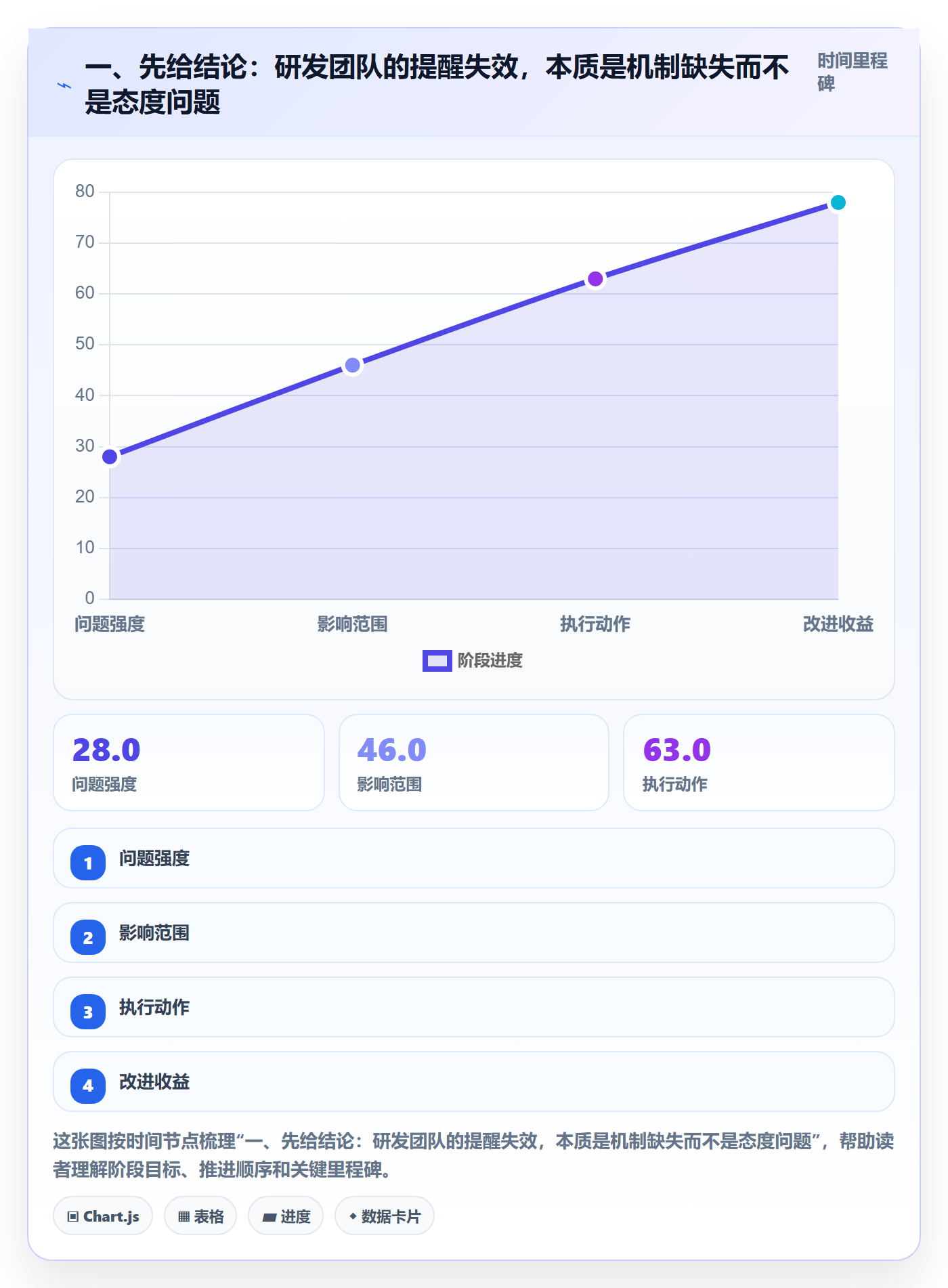Image resolution: width=948 pixels, height=1288 pixels.
Task: Click the 问题强度 x-axis label
Action: click(x=110, y=624)
